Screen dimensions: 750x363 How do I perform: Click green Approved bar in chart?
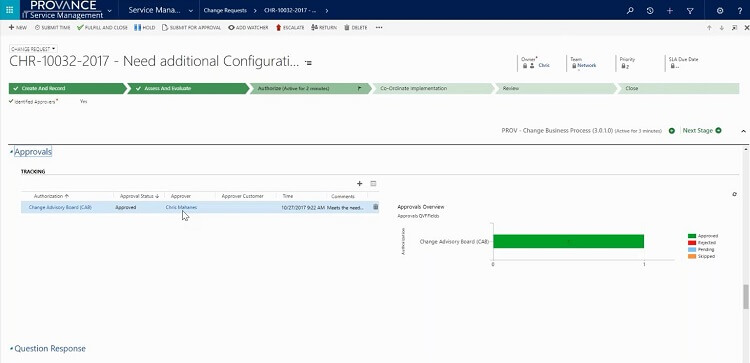pyautogui.click(x=569, y=242)
